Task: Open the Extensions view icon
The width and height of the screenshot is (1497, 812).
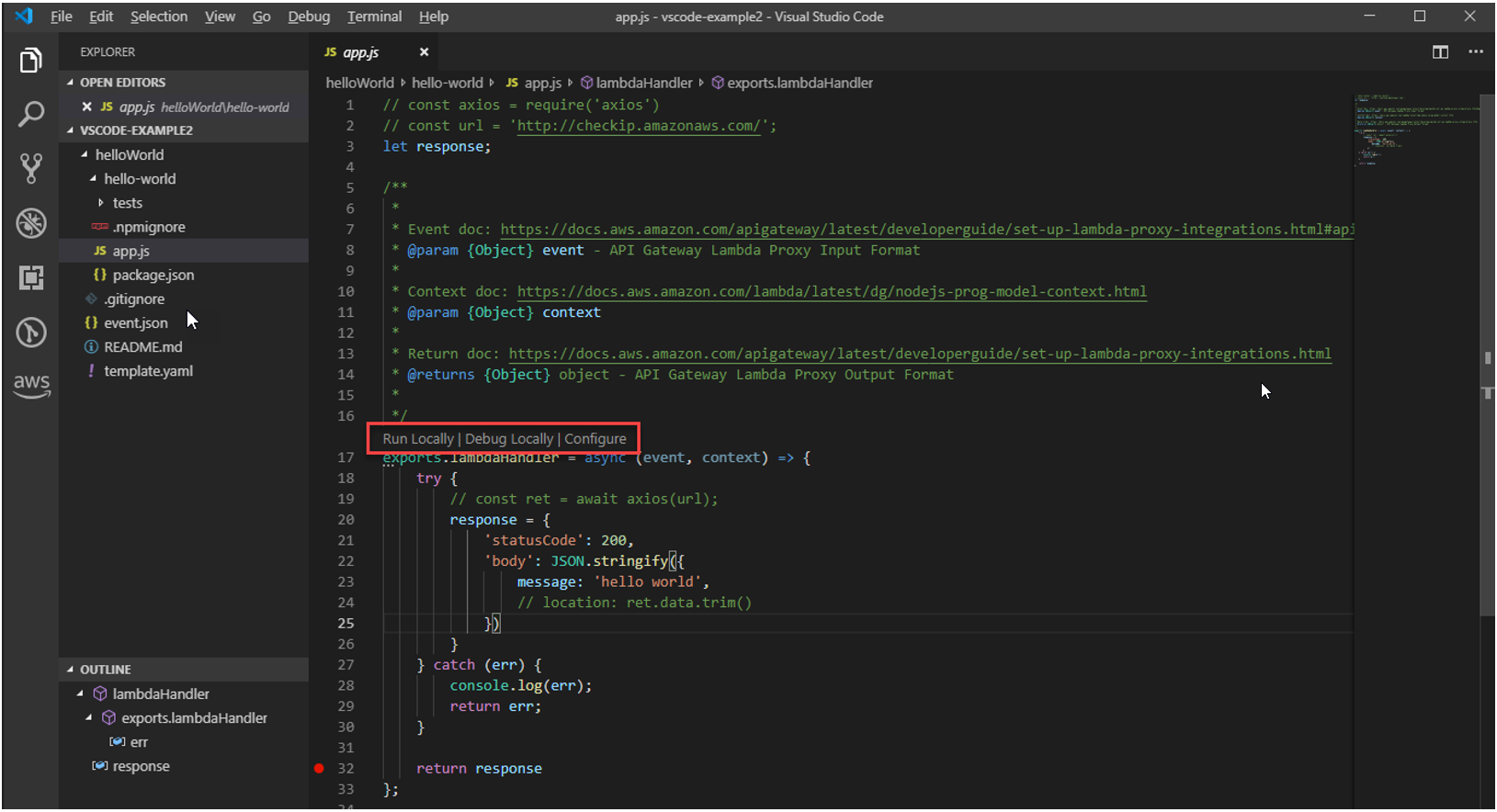Action: click(30, 277)
